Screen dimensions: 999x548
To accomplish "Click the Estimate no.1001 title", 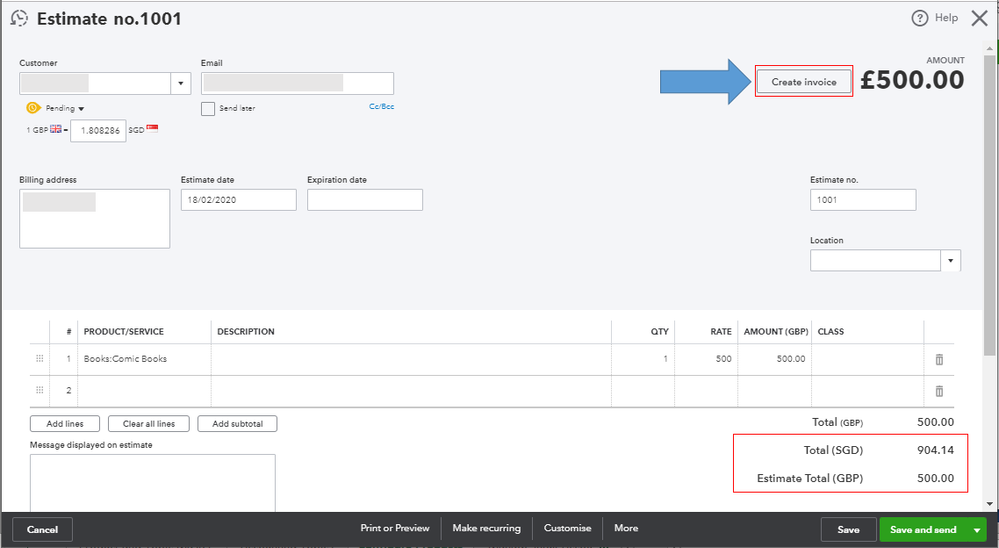I will pos(109,19).
